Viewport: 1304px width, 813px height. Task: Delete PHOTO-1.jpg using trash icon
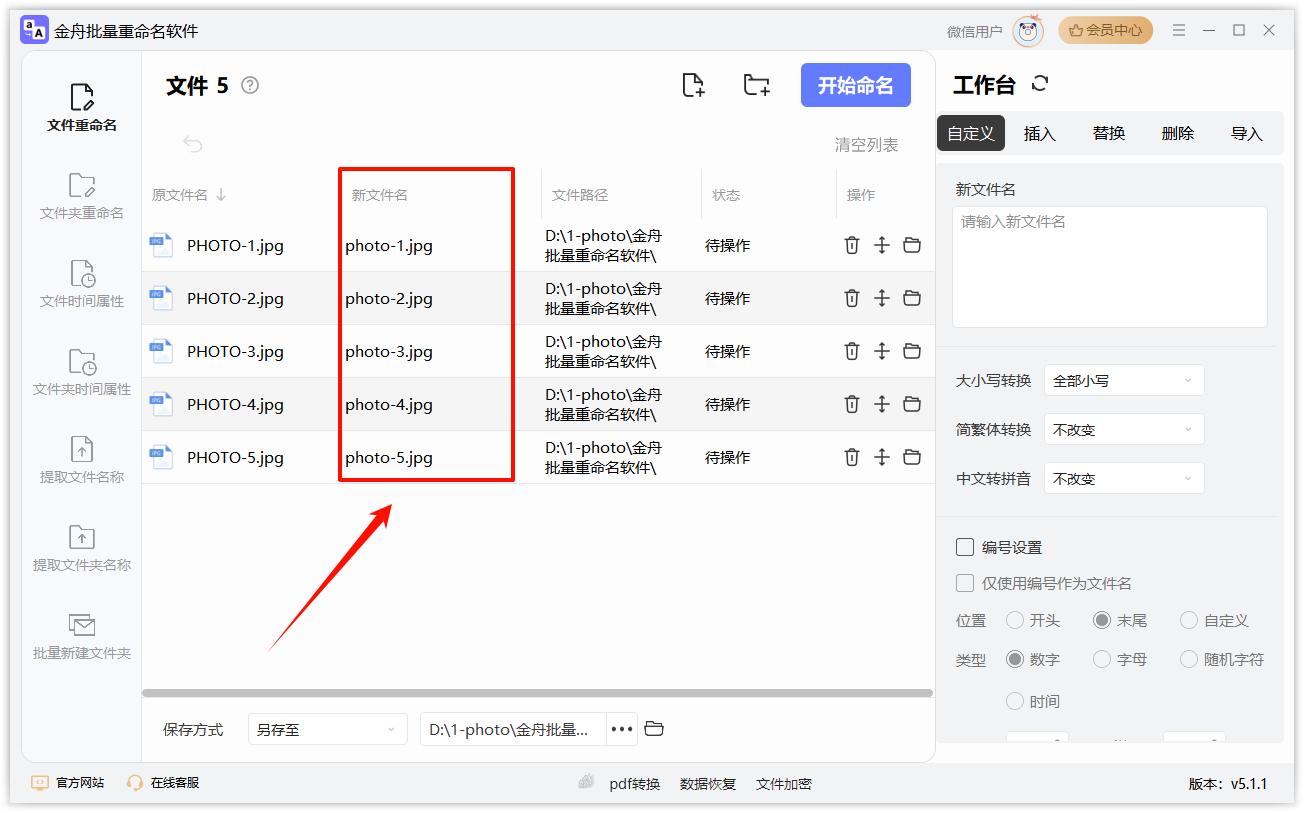click(852, 245)
